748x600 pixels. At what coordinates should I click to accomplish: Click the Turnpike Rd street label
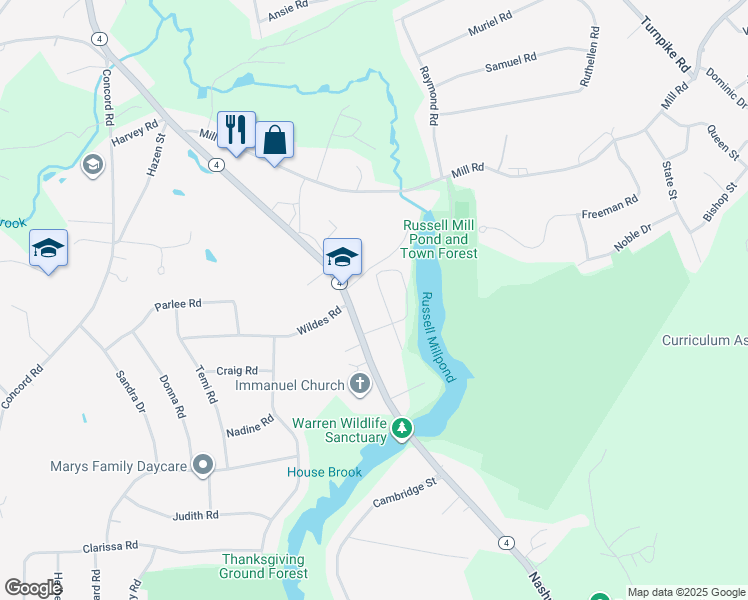click(x=665, y=44)
